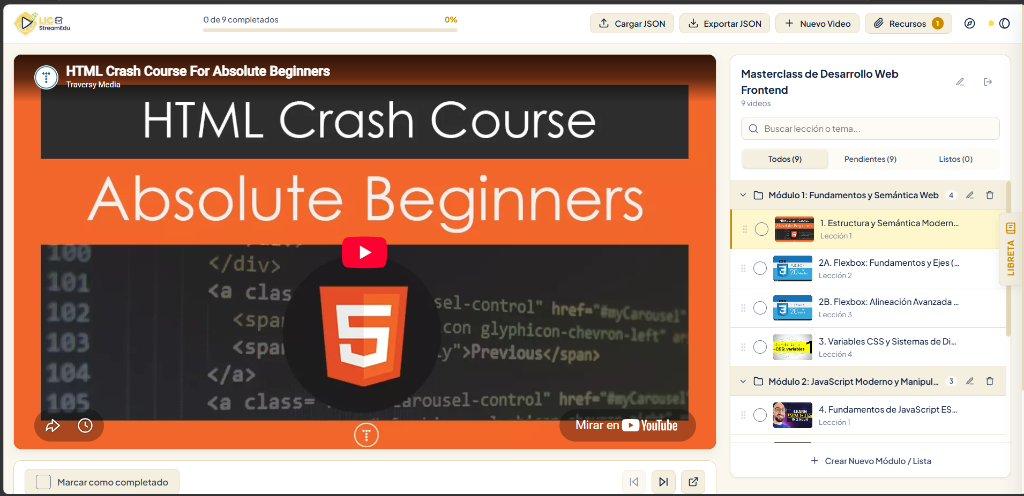
Task: Click Módulo 2: JavaScript Moderno title
Action: pyautogui.click(x=854, y=381)
